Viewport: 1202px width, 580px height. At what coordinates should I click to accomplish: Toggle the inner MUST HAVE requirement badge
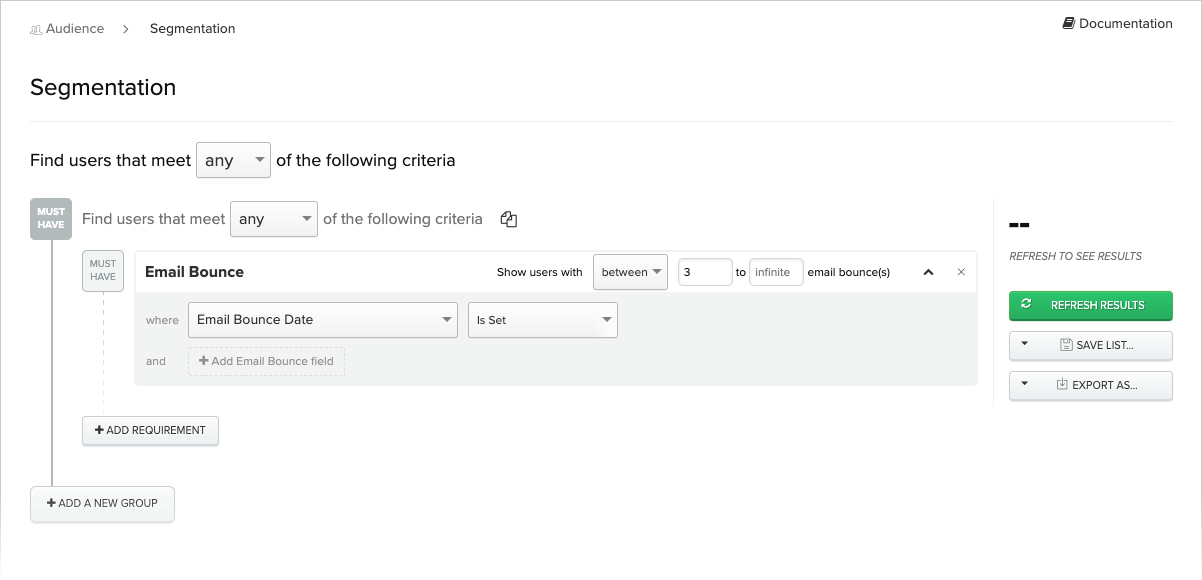tap(103, 271)
